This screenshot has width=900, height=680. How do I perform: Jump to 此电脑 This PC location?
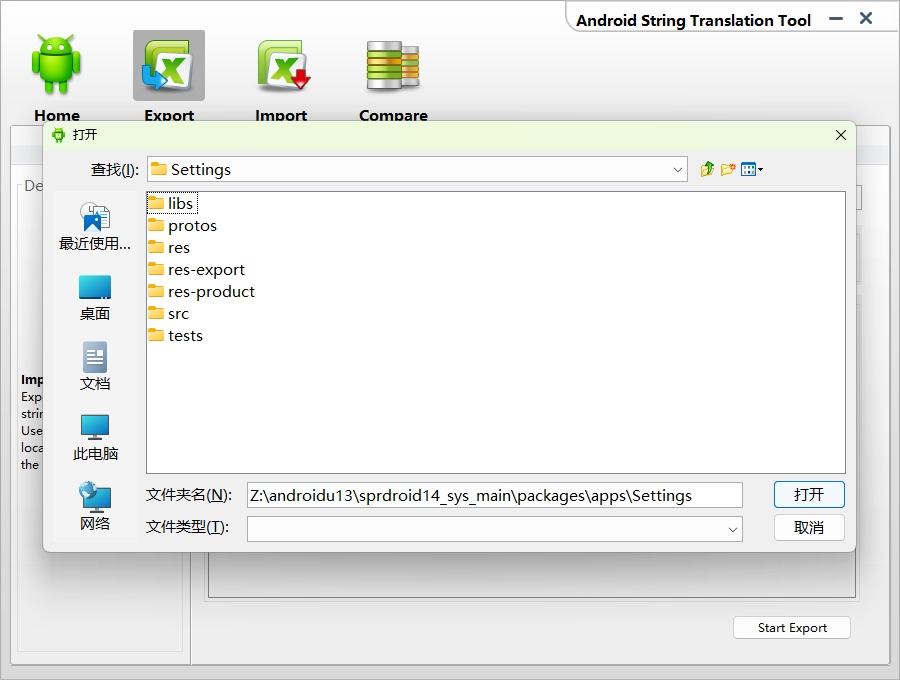95,437
